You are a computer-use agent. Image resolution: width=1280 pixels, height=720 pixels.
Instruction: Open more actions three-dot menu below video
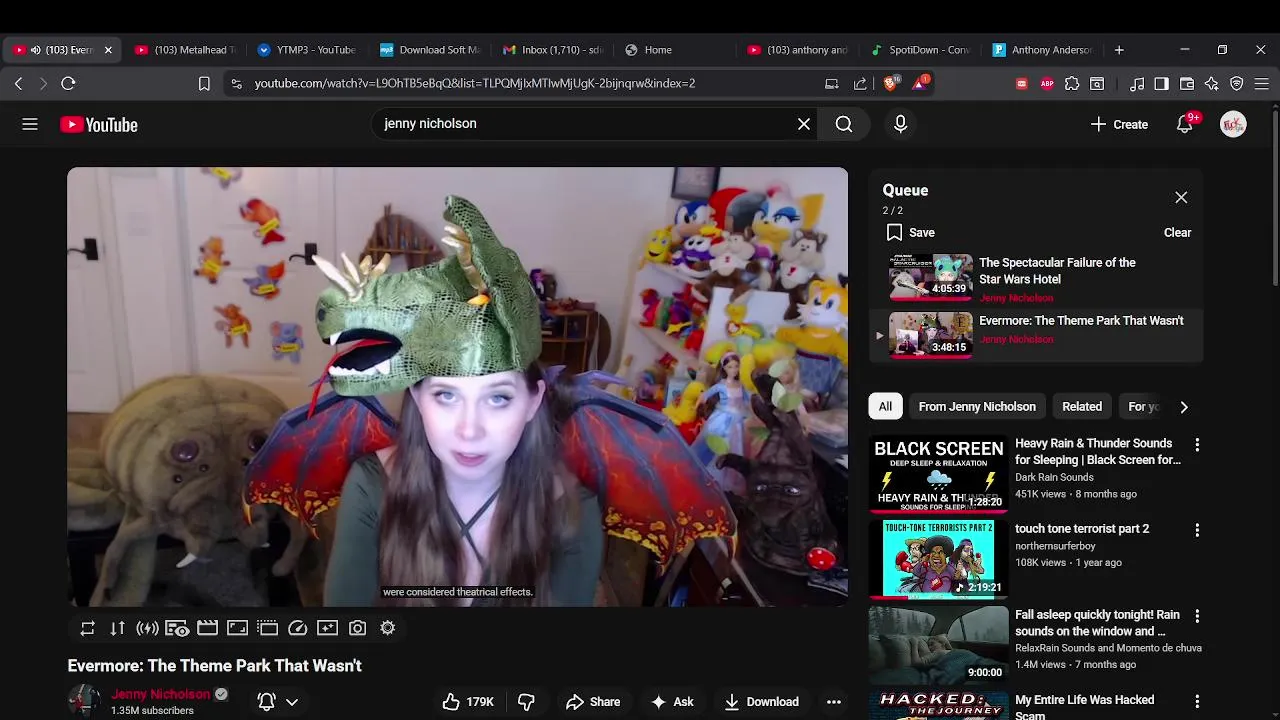pos(834,702)
